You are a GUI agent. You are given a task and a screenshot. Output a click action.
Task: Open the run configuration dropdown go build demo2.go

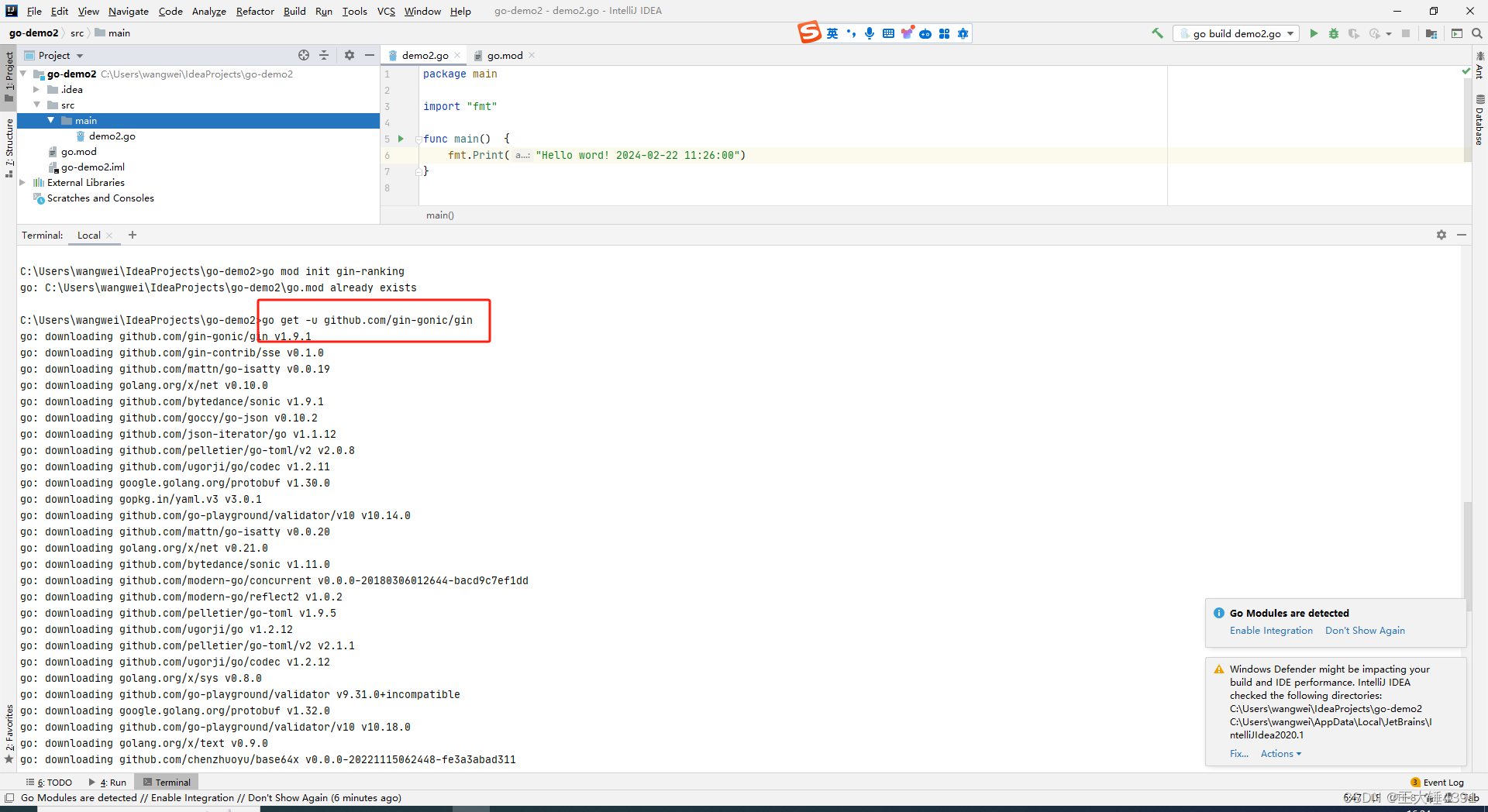1236,33
